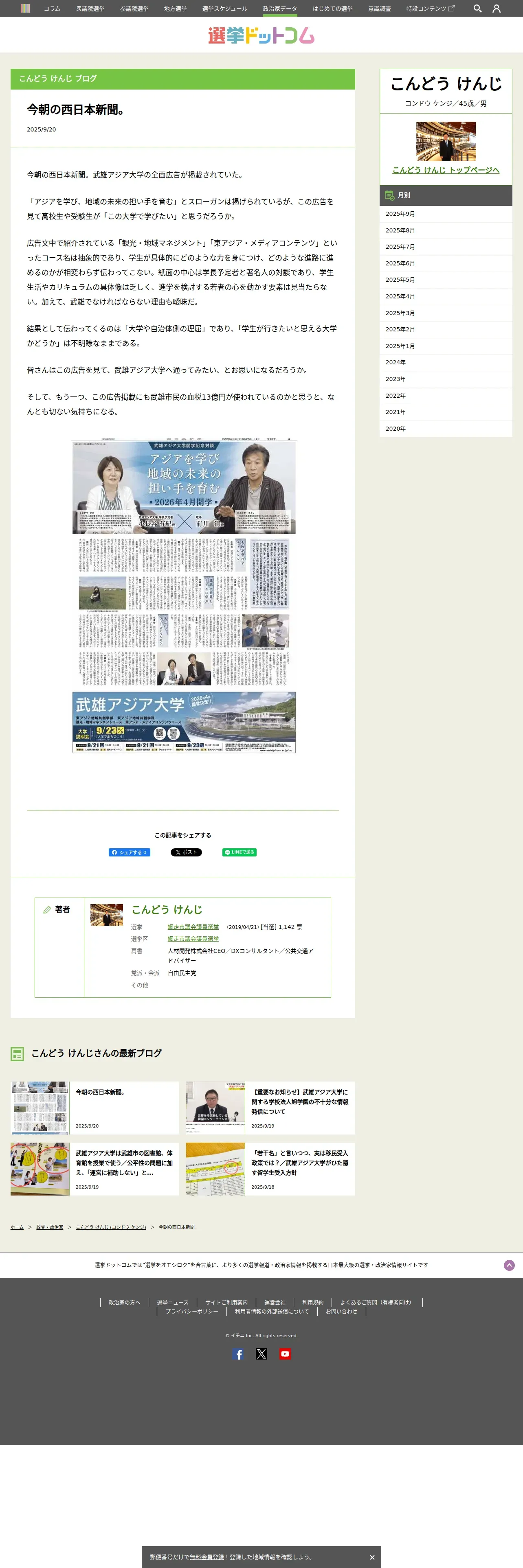Open the 参議院選挙 menu
This screenshot has height=1568, width=523.
pyautogui.click(x=134, y=9)
